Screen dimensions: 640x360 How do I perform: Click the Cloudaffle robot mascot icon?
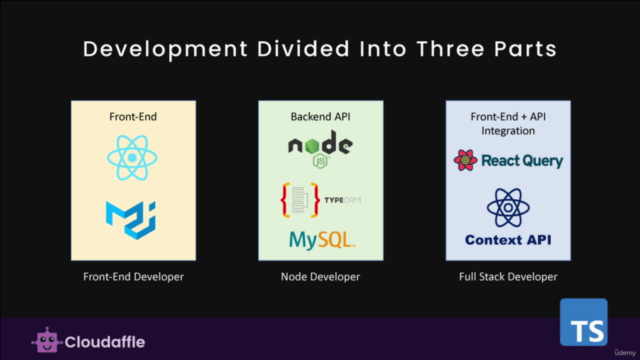[x=47, y=340]
